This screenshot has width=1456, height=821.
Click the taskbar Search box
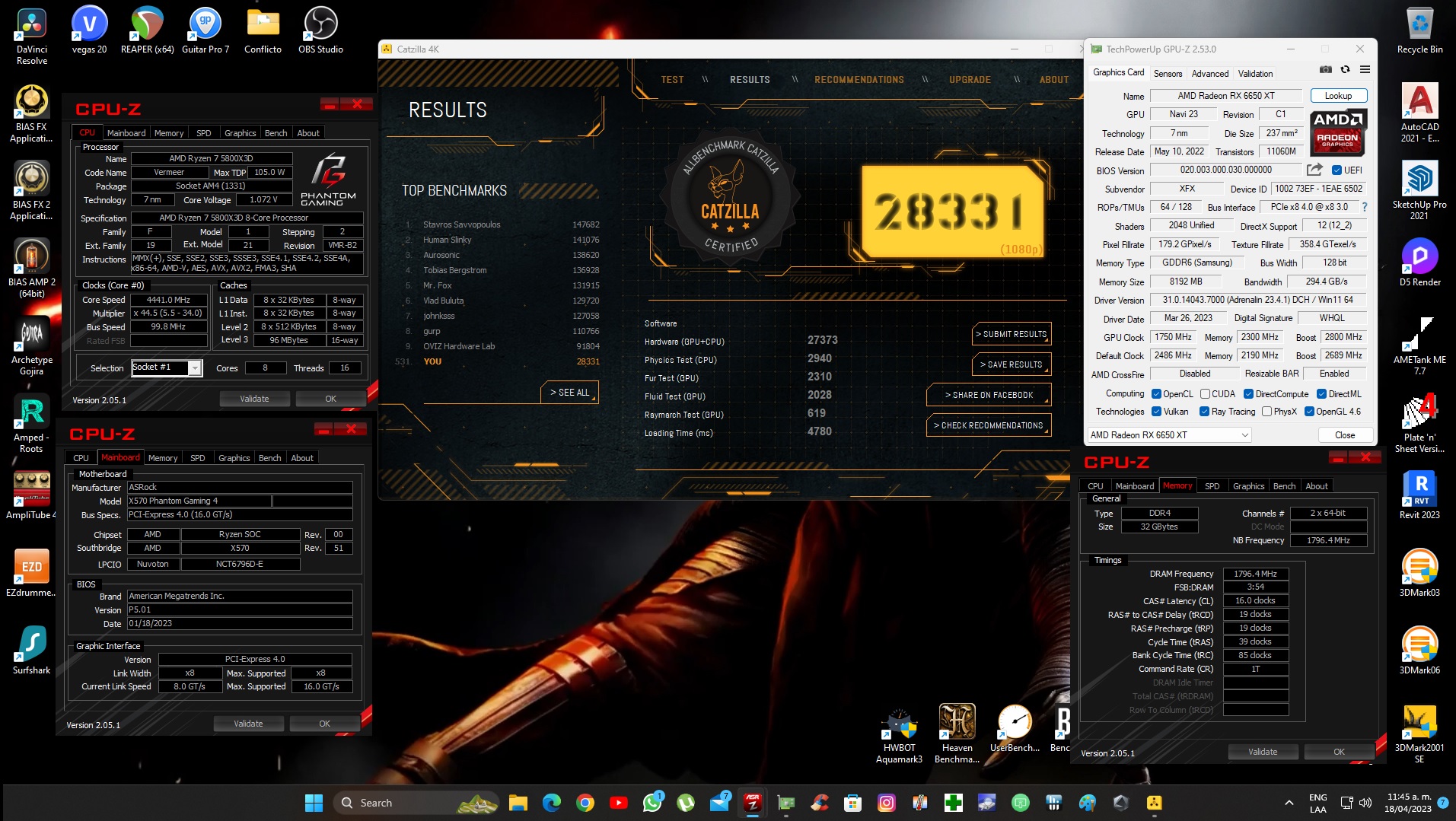coord(416,803)
